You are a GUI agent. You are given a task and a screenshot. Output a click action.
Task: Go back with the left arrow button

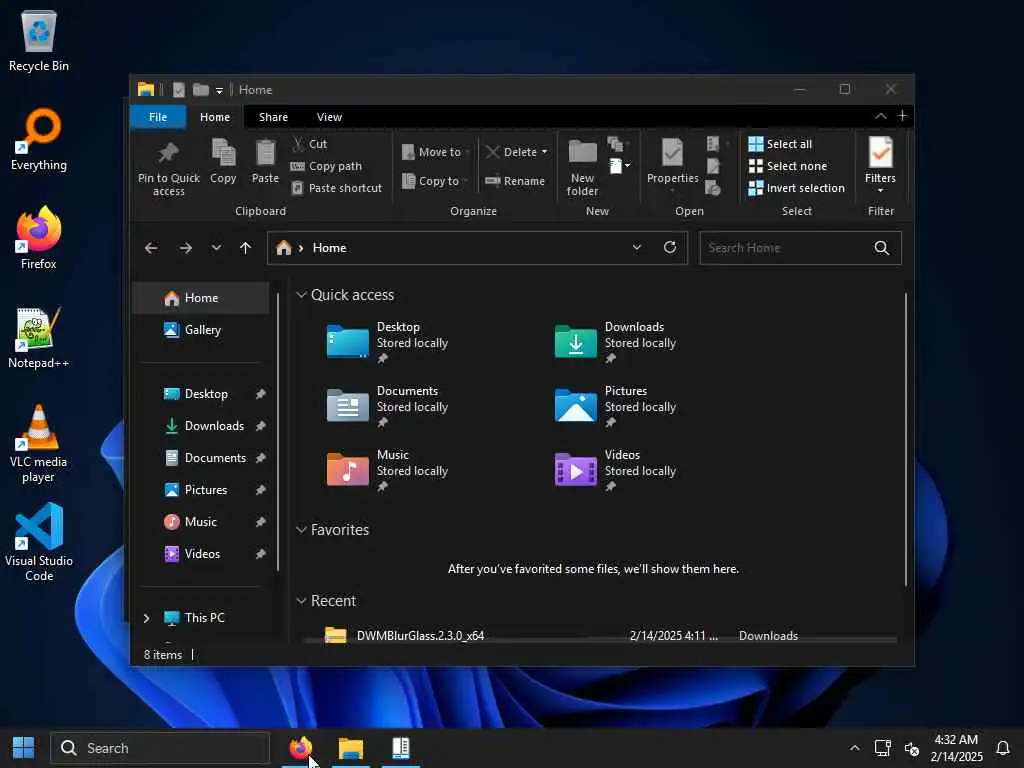pos(151,248)
